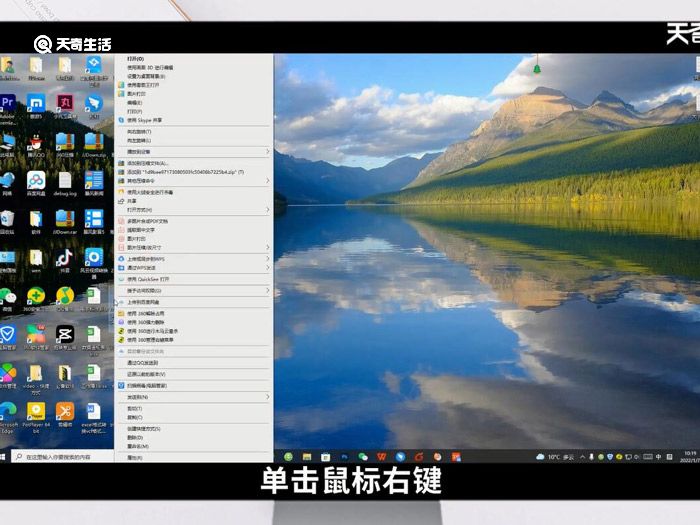Show hidden tray icons chevron
The height and width of the screenshot is (525, 700).
(x=583, y=457)
